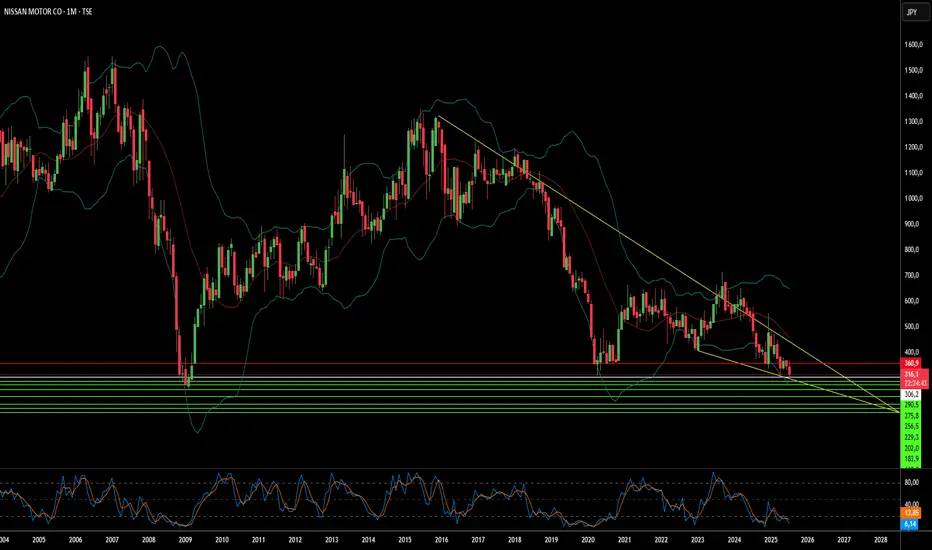
Task: Click the 1000,0 price axis label
Action: pyautogui.click(x=913, y=199)
